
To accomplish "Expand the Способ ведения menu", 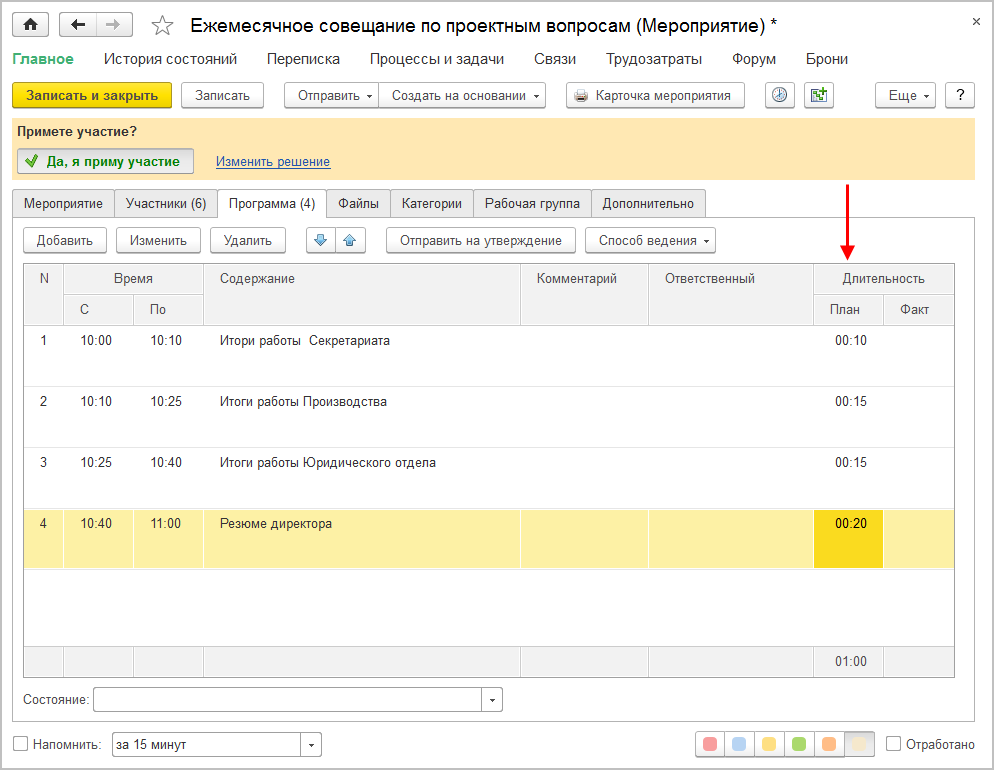I will [650, 240].
